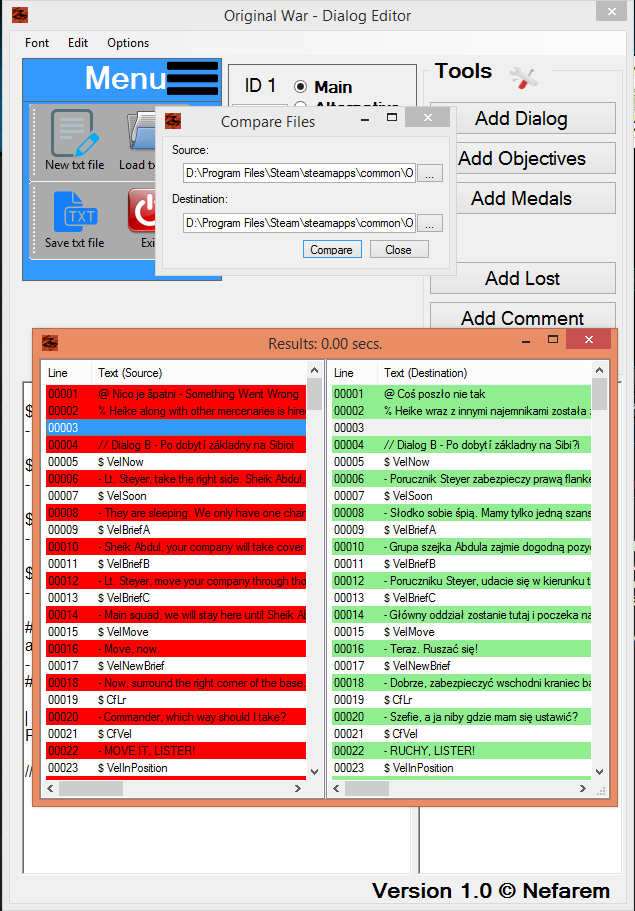The image size is (635, 911).
Task: Select source row 00022 MOVE IT, LISTER!
Action: pyautogui.click(x=176, y=751)
